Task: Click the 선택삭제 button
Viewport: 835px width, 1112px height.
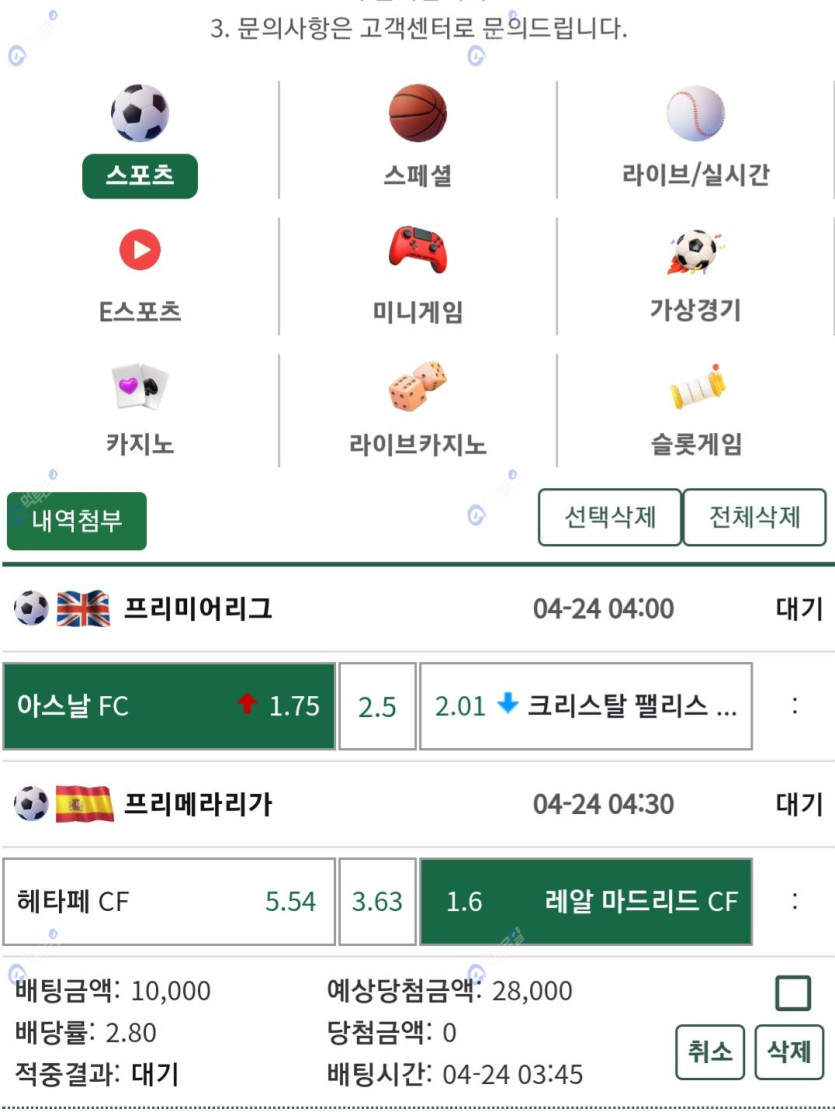Action: (x=609, y=517)
